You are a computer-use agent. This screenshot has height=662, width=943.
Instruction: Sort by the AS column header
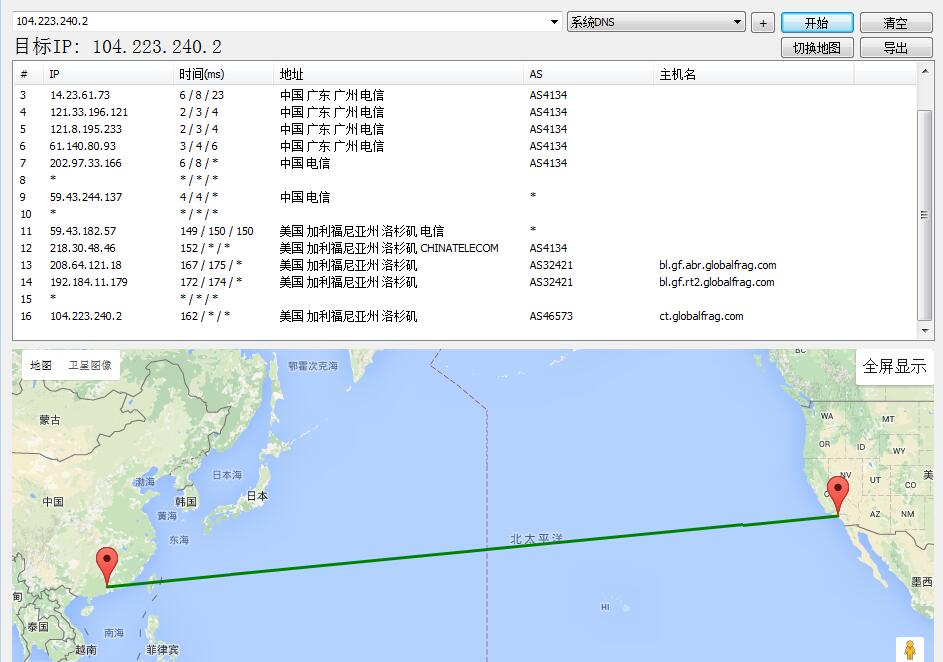[588, 74]
